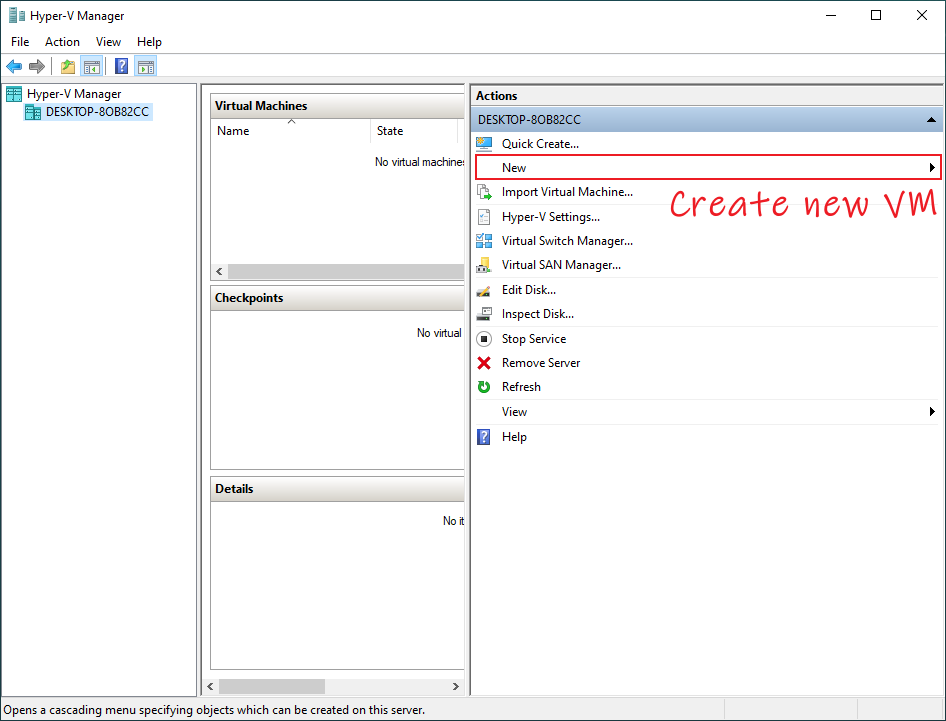Open Virtual SAN Manager action
946x721 pixels.
pos(561,265)
